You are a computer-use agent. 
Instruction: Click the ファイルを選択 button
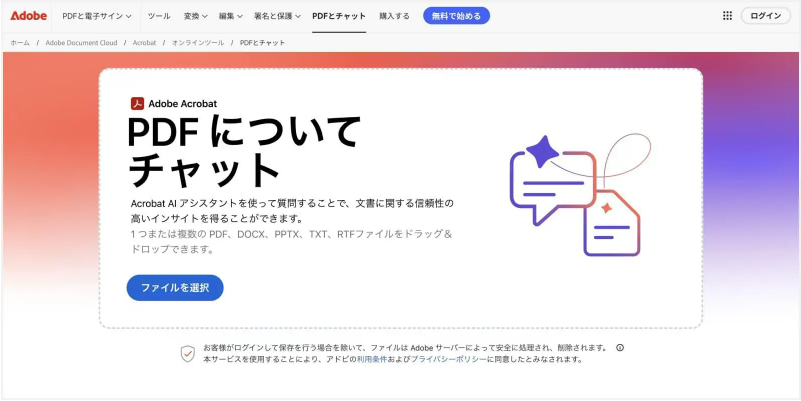tap(175, 288)
